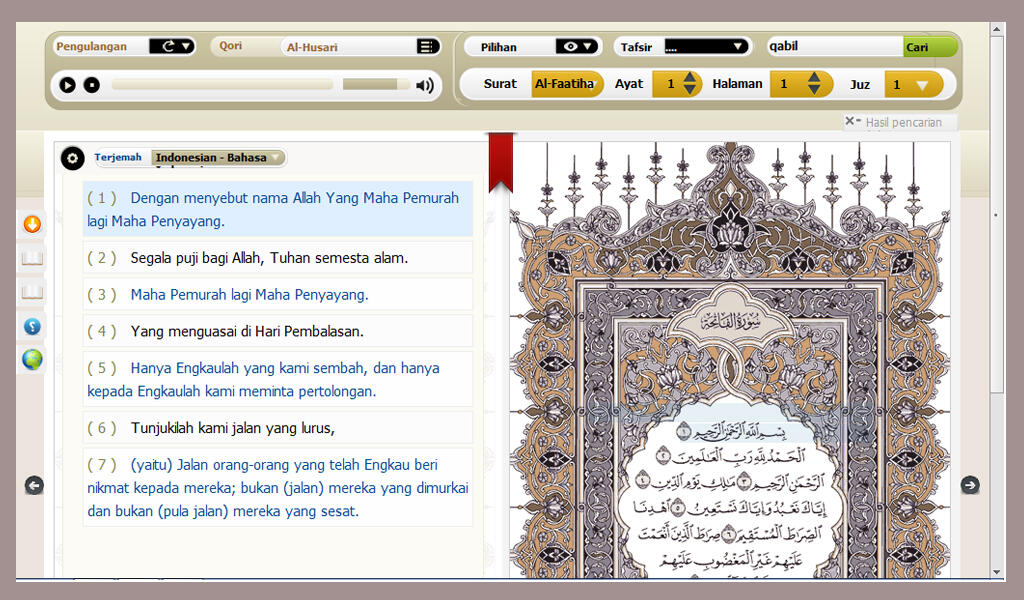This screenshot has width=1024, height=600.
Task: Click the Terjemah label
Action: (x=118, y=157)
